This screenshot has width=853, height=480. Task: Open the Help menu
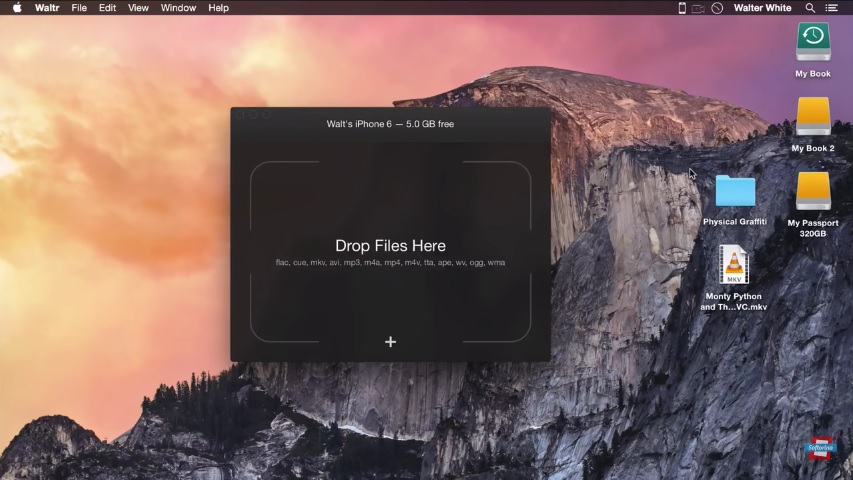pos(218,8)
